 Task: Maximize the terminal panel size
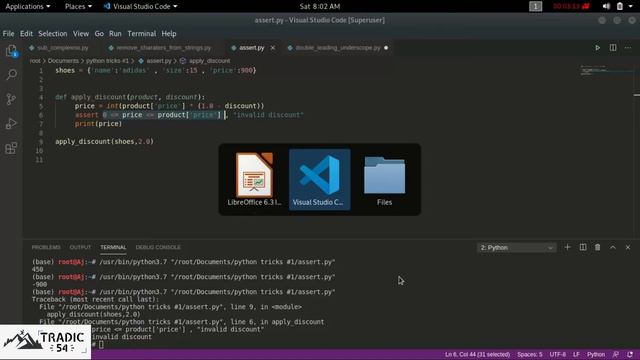pyautogui.click(x=613, y=247)
